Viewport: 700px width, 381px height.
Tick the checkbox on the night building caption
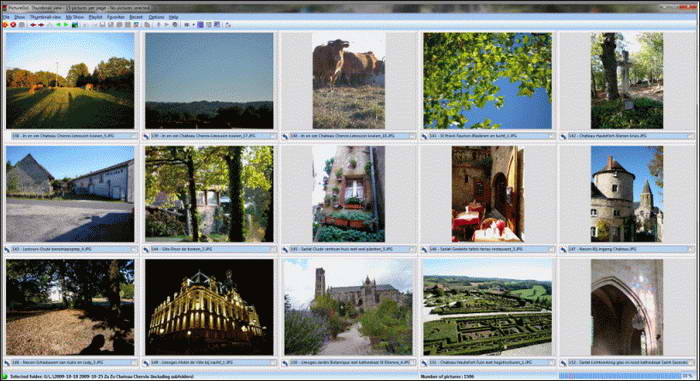click(273, 363)
